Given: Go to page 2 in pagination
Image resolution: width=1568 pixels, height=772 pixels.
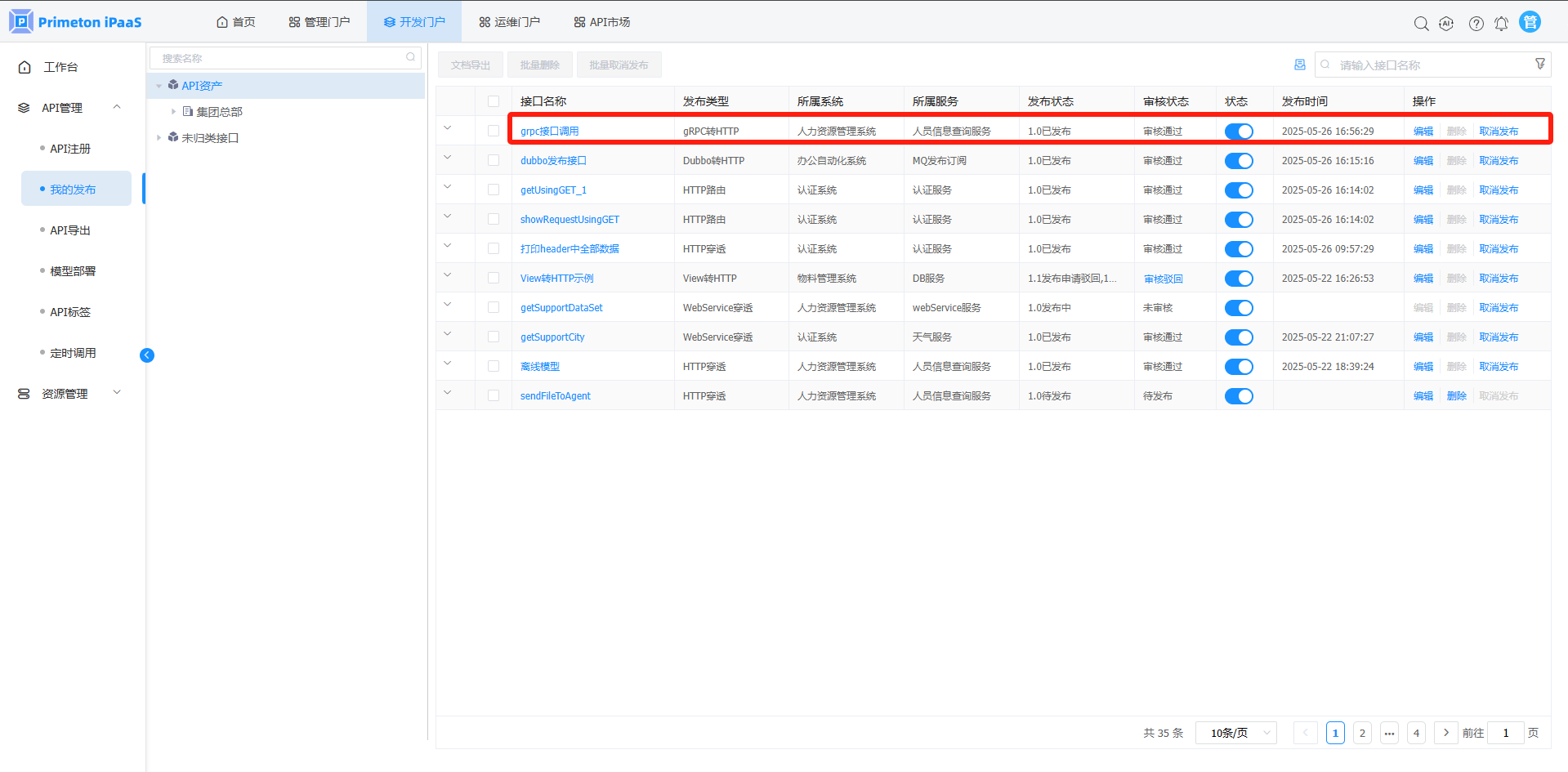Looking at the screenshot, I should click(1361, 733).
